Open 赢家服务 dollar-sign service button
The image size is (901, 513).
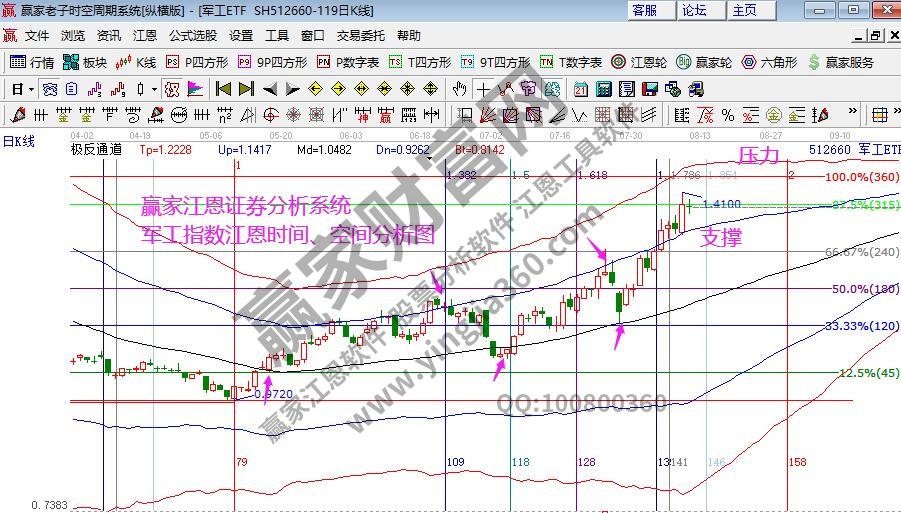tap(842, 62)
